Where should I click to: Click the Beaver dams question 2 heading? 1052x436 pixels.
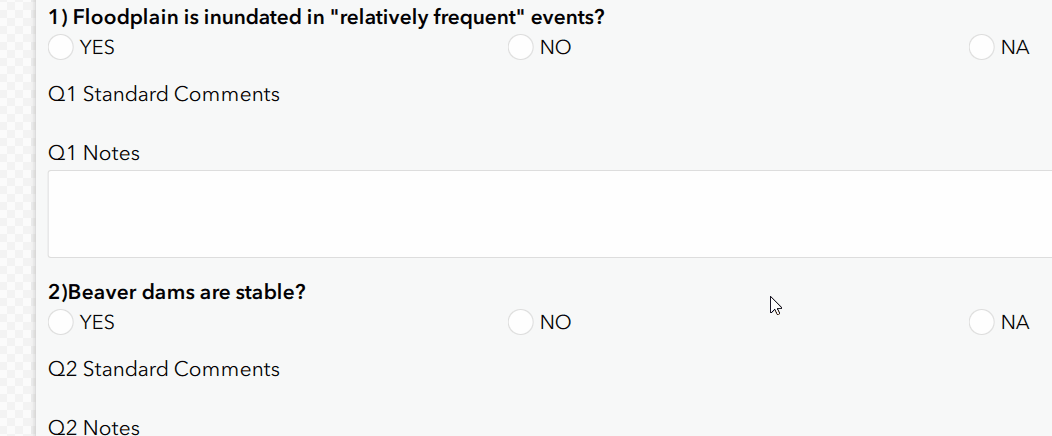(177, 293)
